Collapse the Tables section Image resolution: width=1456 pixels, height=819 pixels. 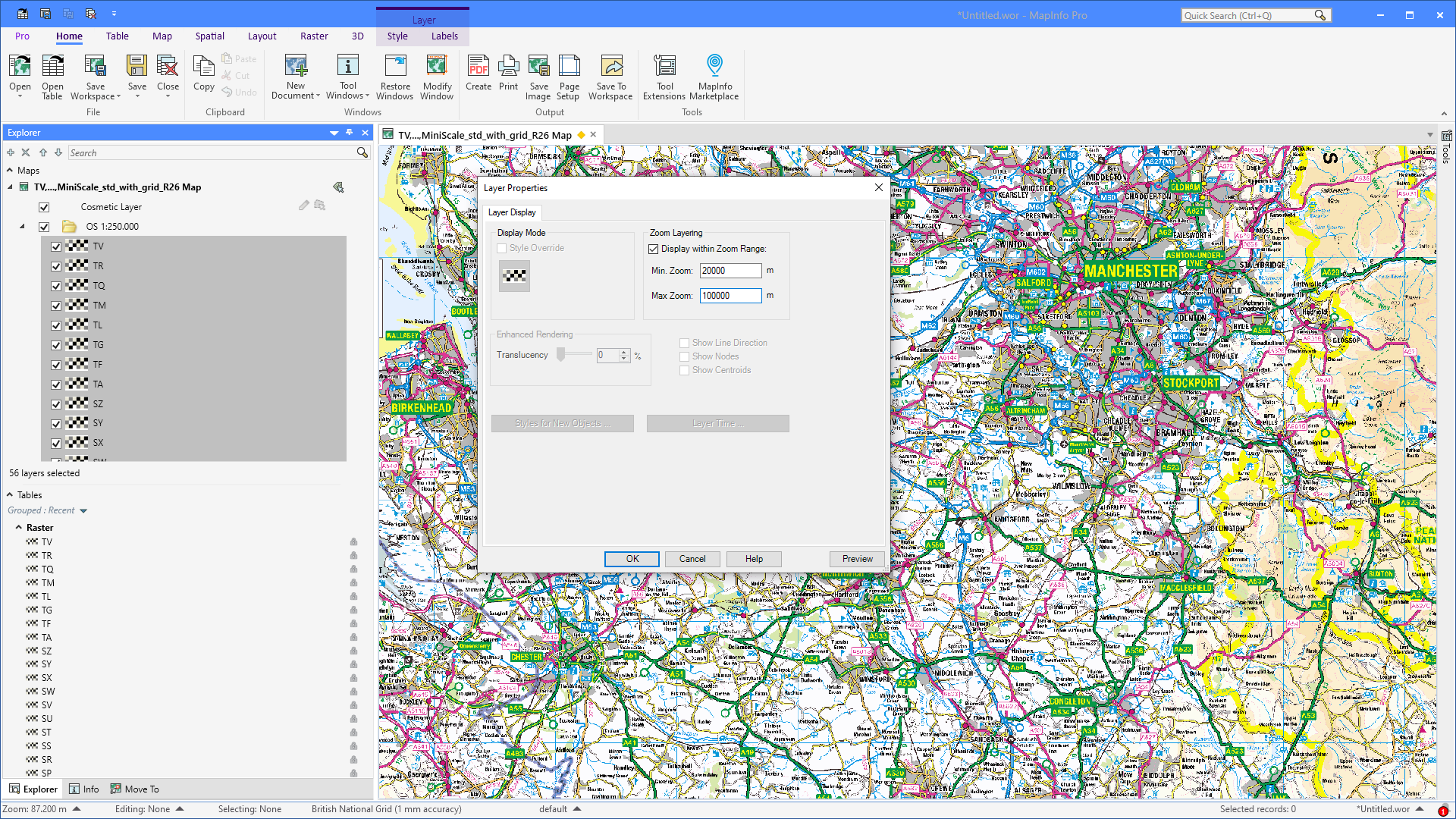[10, 494]
